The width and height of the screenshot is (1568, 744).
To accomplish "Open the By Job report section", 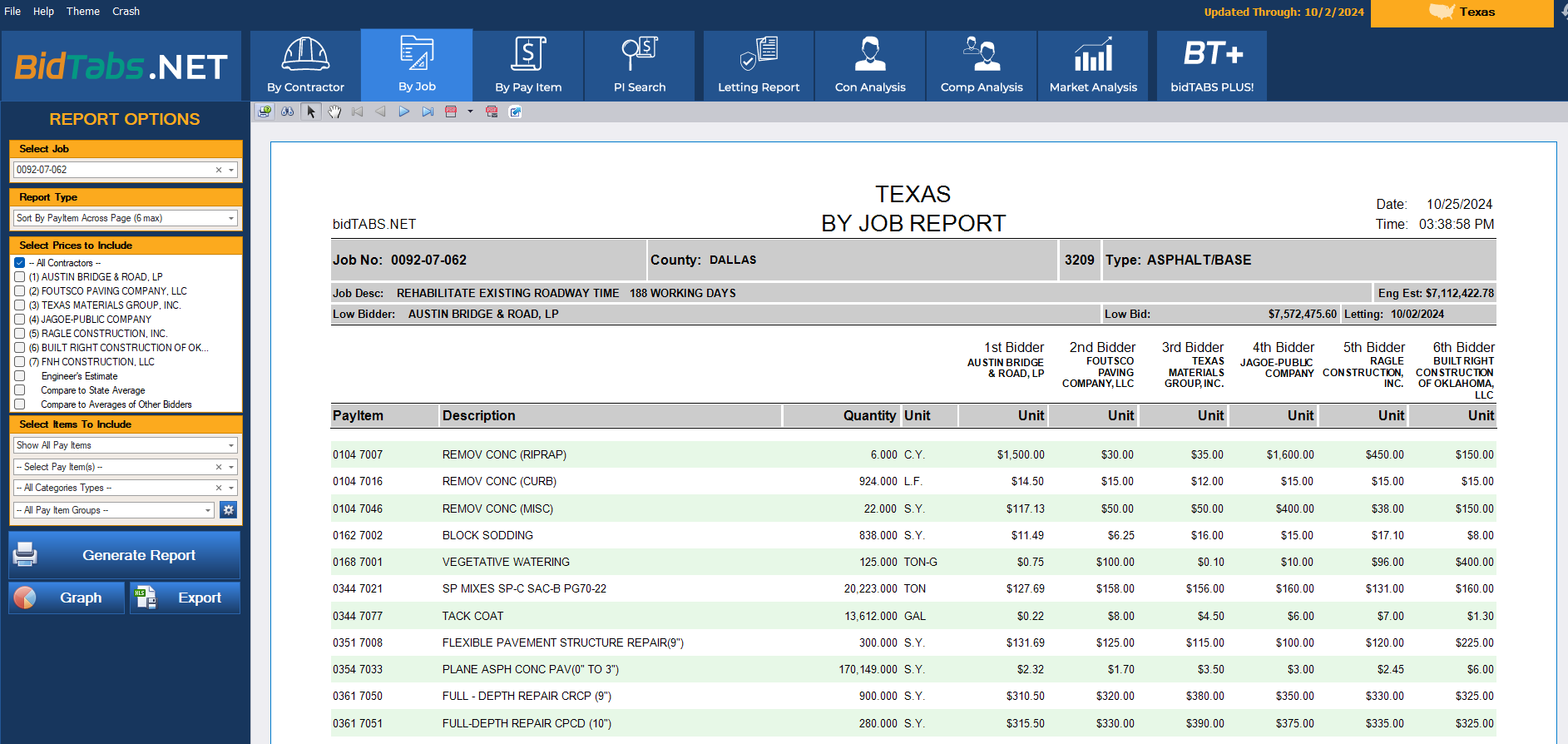I will (x=417, y=66).
